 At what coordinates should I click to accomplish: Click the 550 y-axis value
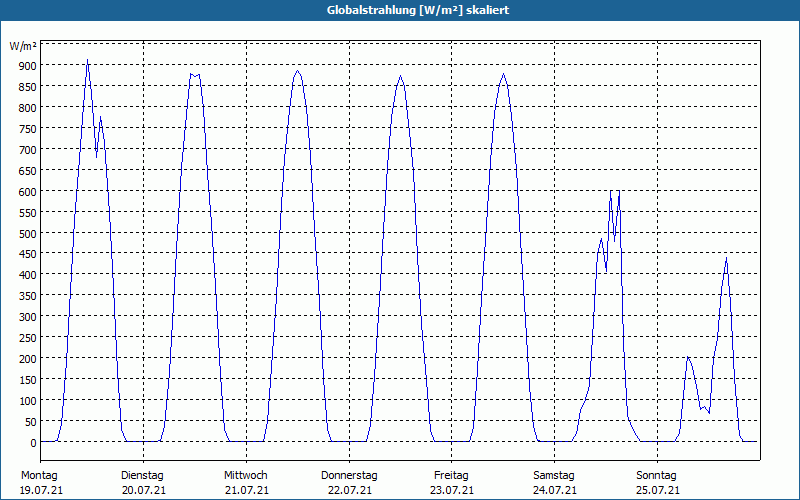point(28,212)
